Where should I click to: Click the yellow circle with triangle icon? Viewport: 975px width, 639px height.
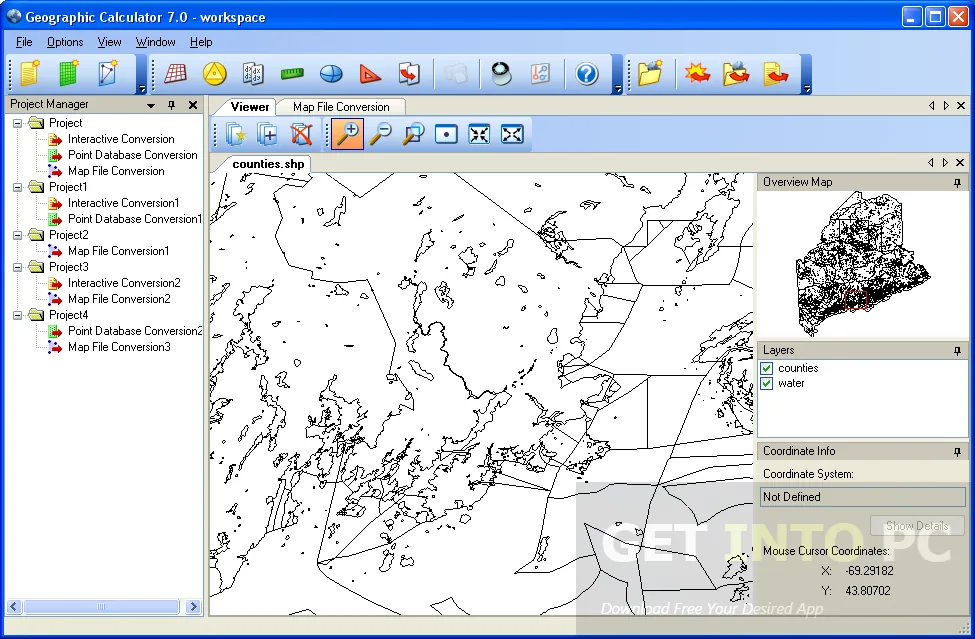[215, 73]
